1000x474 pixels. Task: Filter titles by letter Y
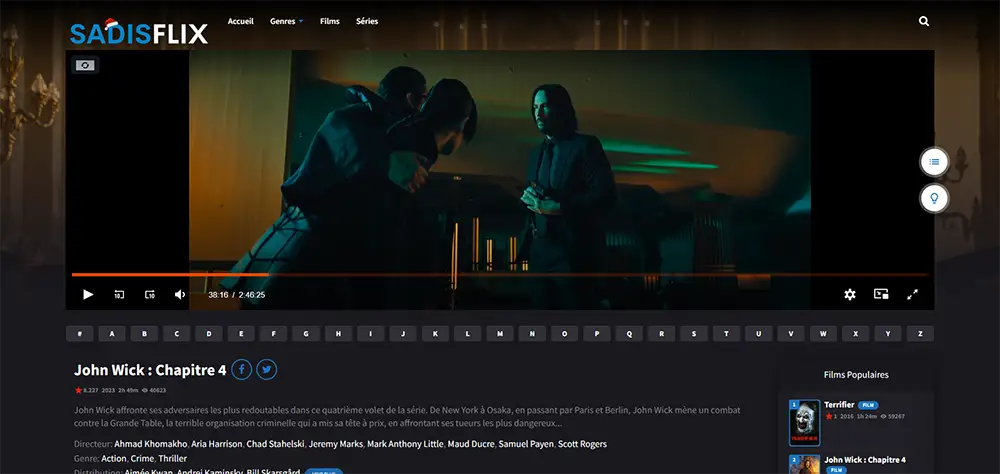888,334
